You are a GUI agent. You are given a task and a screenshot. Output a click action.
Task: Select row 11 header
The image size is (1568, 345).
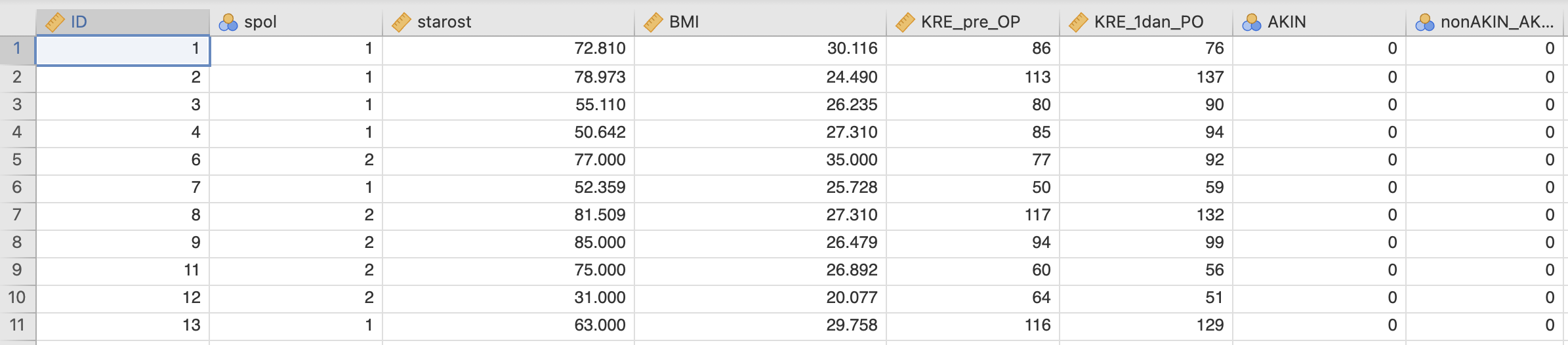coord(17,325)
